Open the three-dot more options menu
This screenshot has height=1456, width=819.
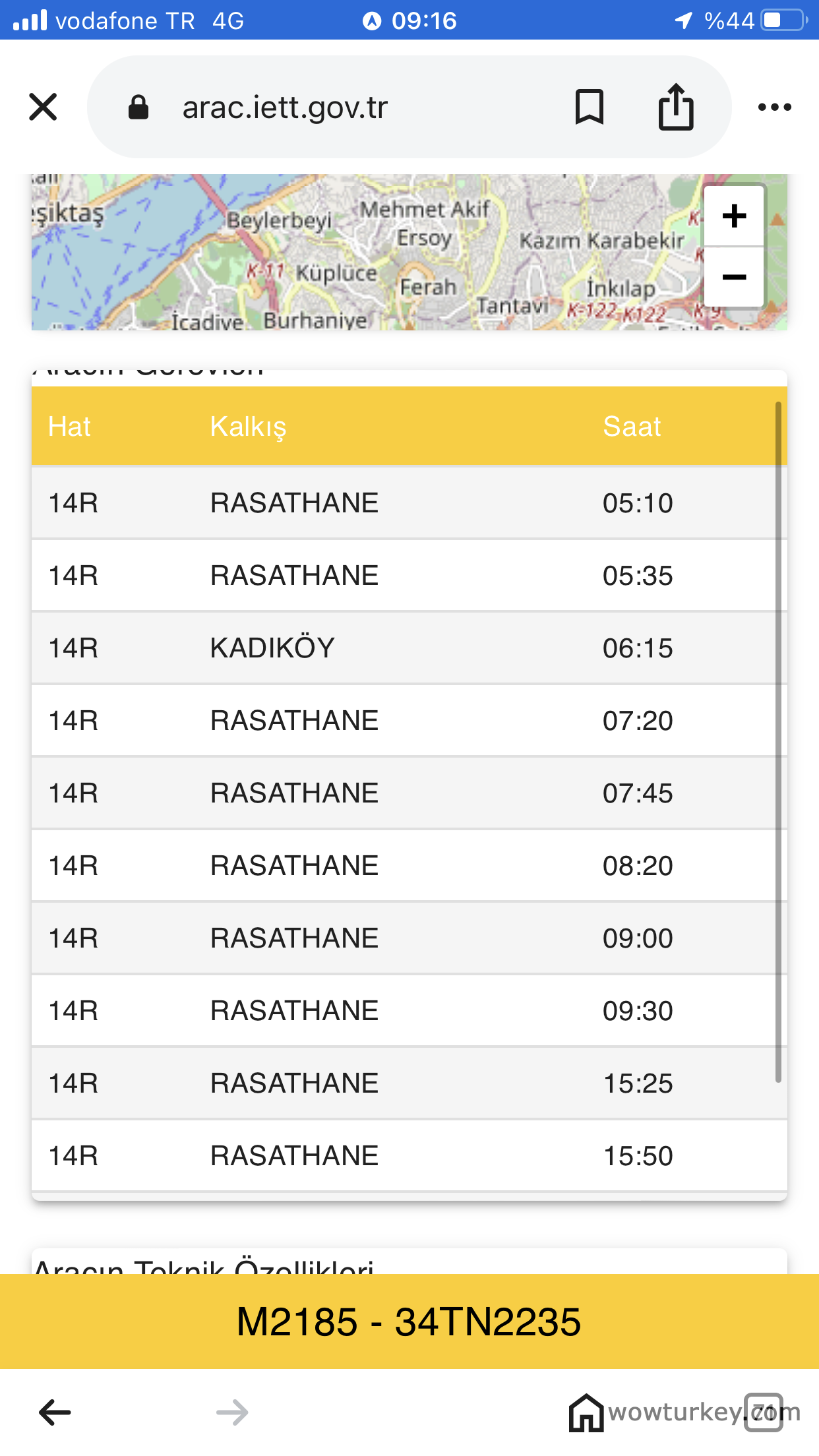774,107
